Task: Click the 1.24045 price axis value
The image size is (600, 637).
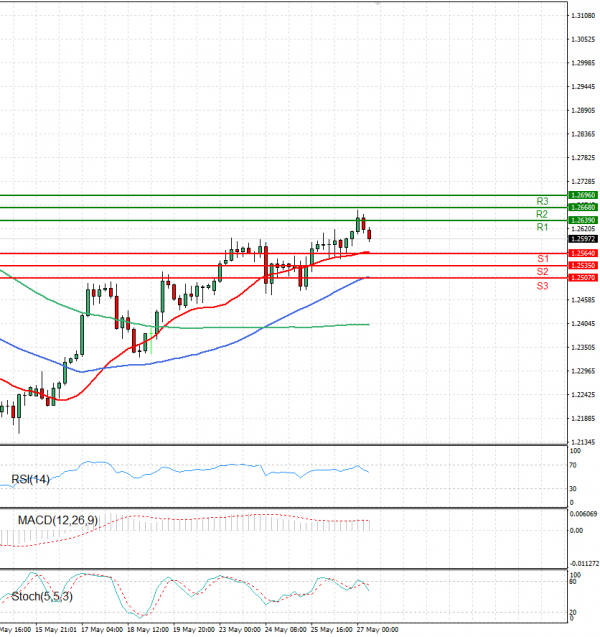Action: click(x=583, y=324)
